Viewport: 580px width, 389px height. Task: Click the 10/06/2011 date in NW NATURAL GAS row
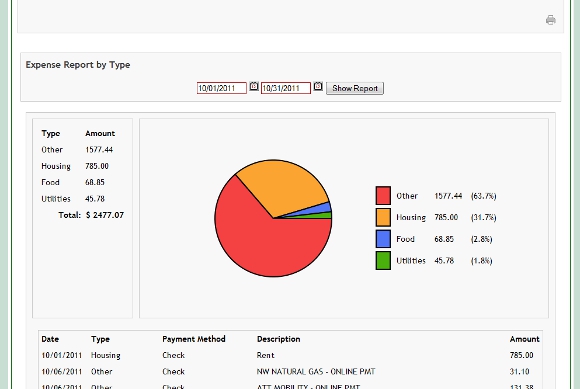tap(61, 372)
